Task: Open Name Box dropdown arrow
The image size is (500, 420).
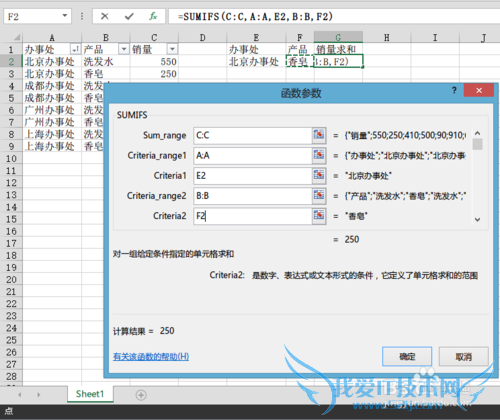Action: [x=65, y=16]
